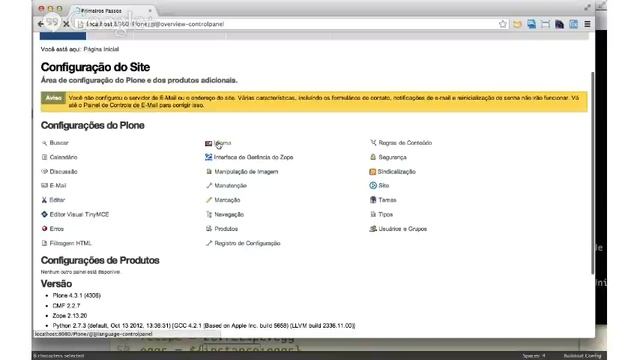640x360 pixels.
Task: Click the Buscar search icon
Action: click(44, 143)
